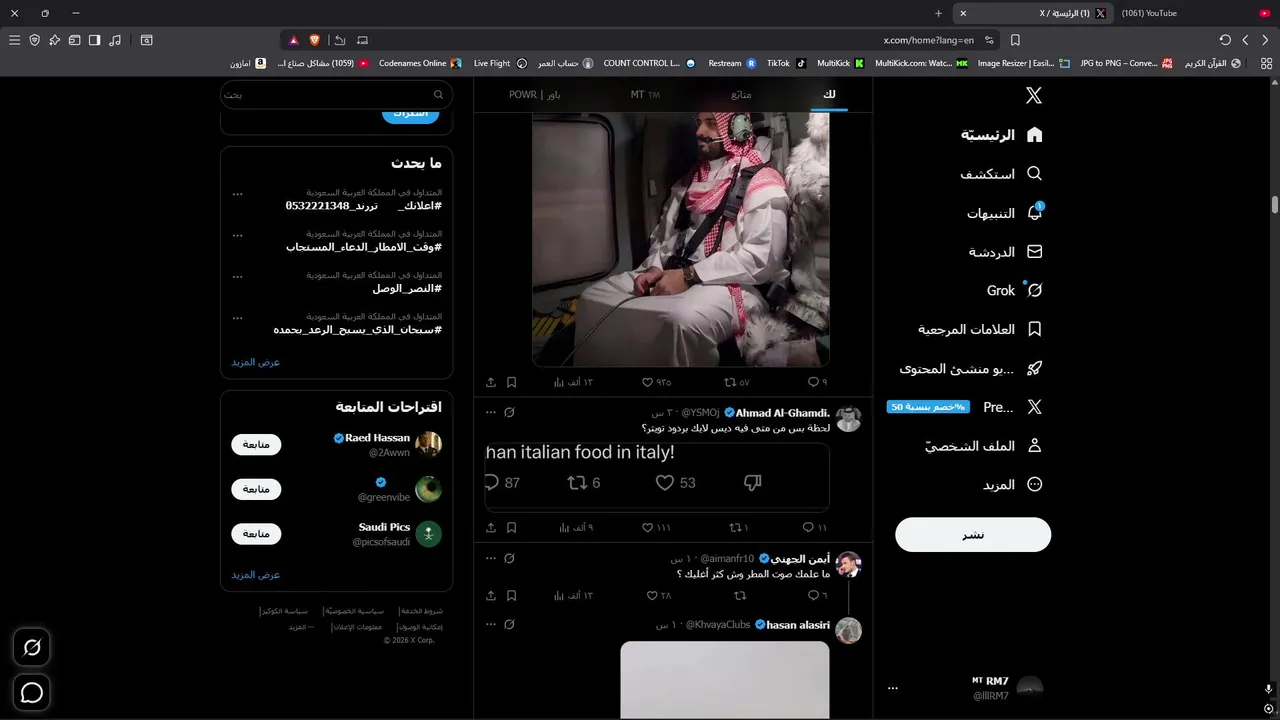Viewport: 1280px width, 720px height.
Task: Show more trends (عرض المزيد) under ما يحدث
Action: [256, 362]
